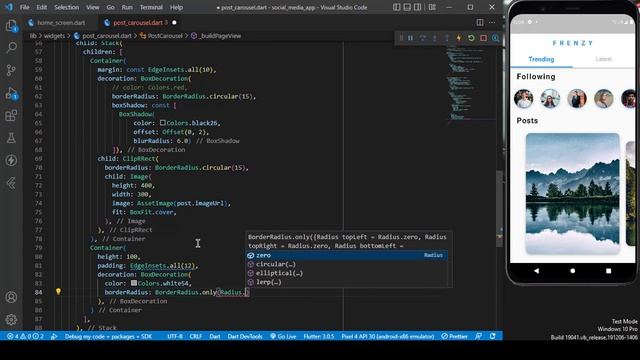This screenshot has width=640, height=360.
Task: Click the split editor icon
Action: tap(480, 22)
